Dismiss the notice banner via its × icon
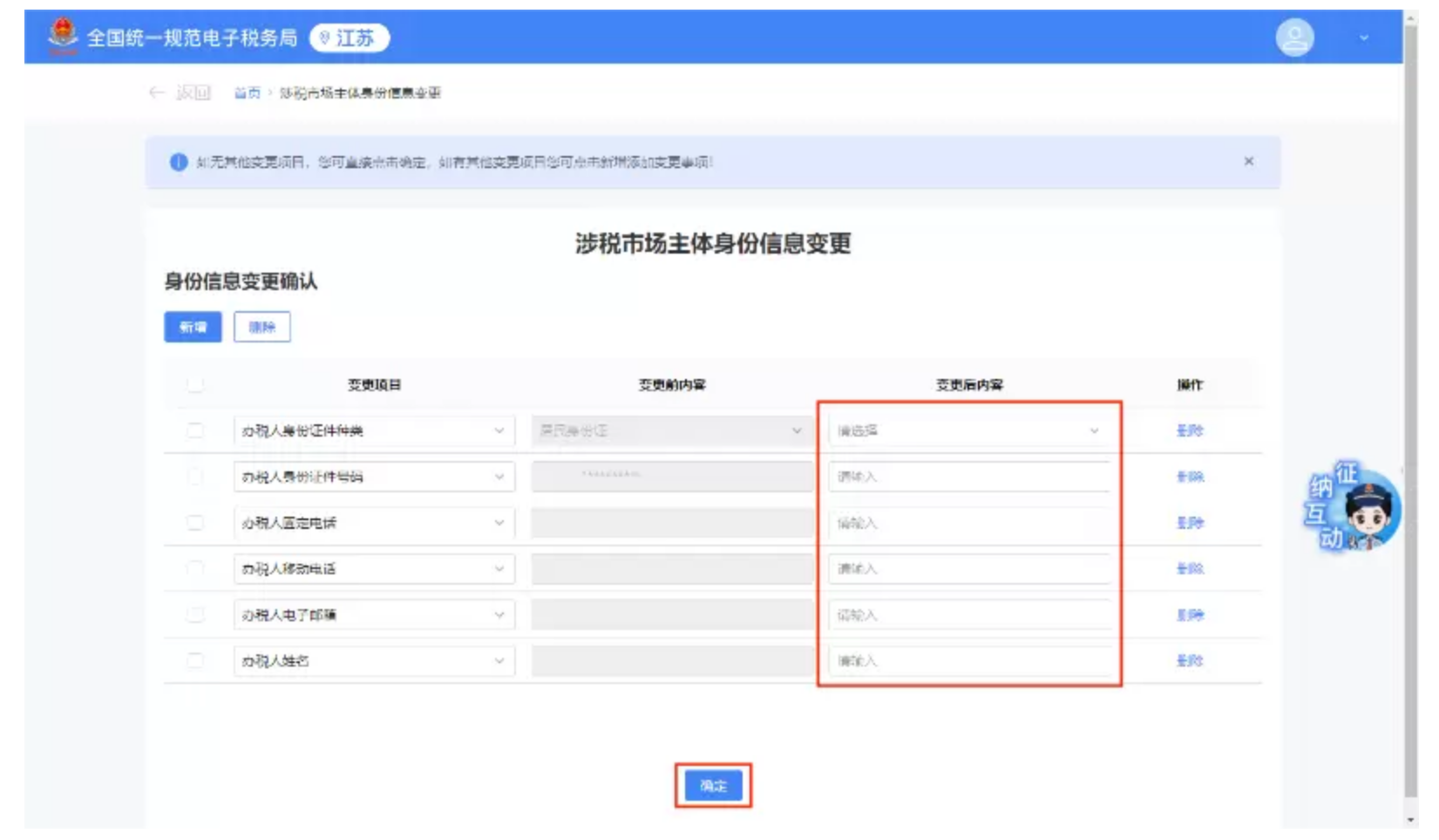Image resolution: width=1439 pixels, height=840 pixels. point(1252,162)
